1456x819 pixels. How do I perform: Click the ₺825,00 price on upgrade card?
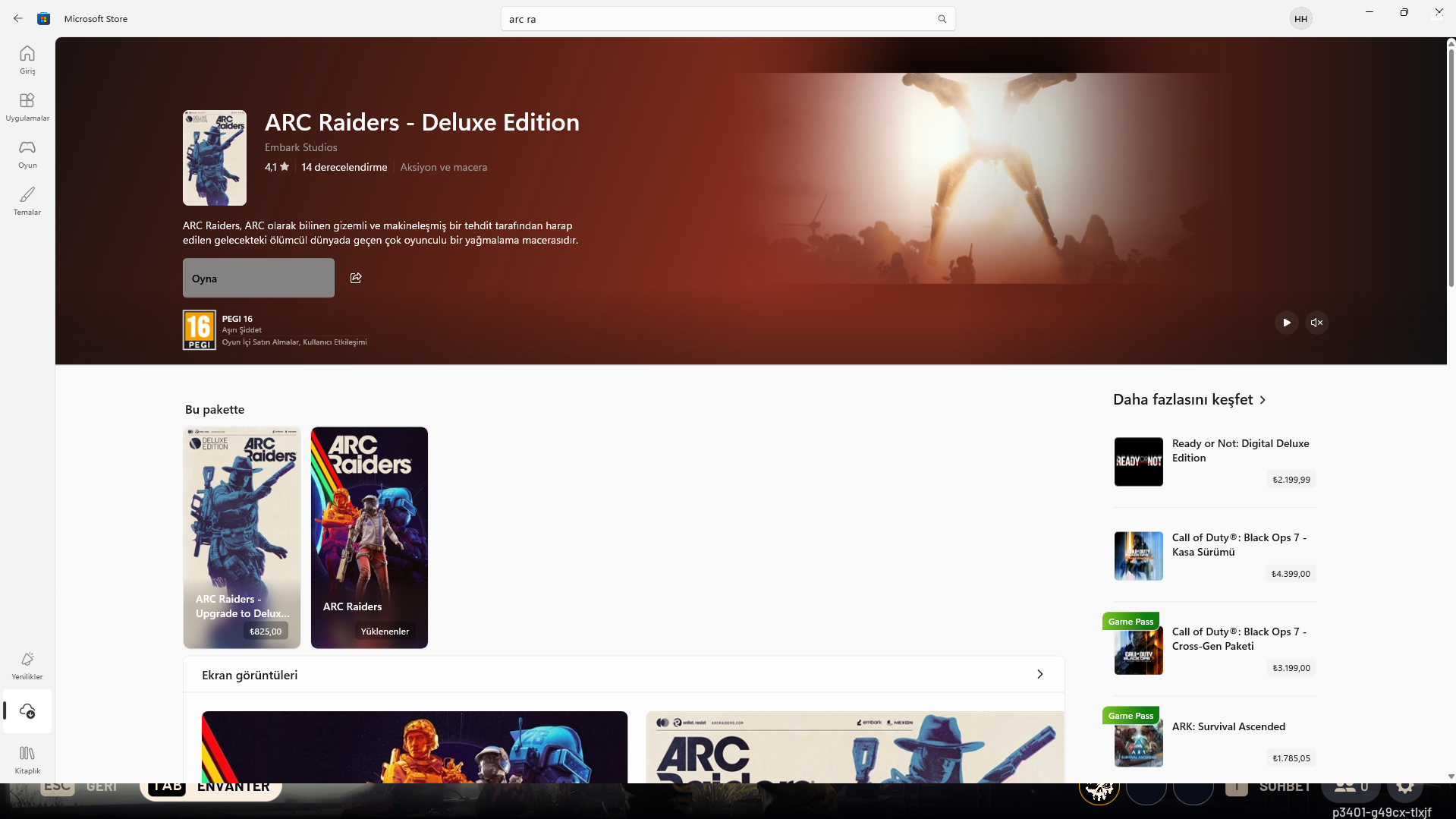point(266,632)
